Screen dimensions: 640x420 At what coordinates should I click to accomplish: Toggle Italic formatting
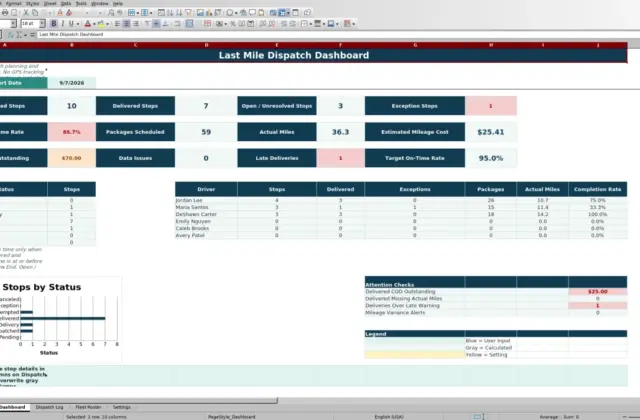point(62,24)
